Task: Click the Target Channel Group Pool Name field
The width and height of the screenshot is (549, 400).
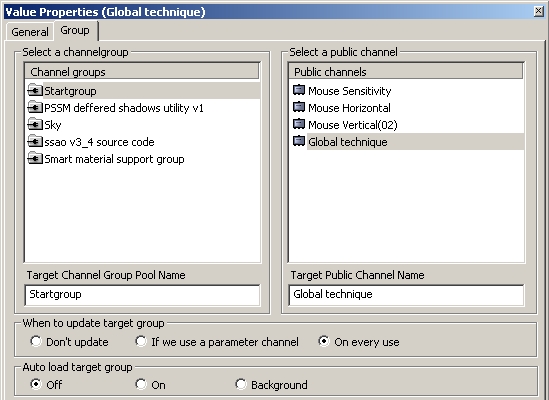Action: click(142, 295)
